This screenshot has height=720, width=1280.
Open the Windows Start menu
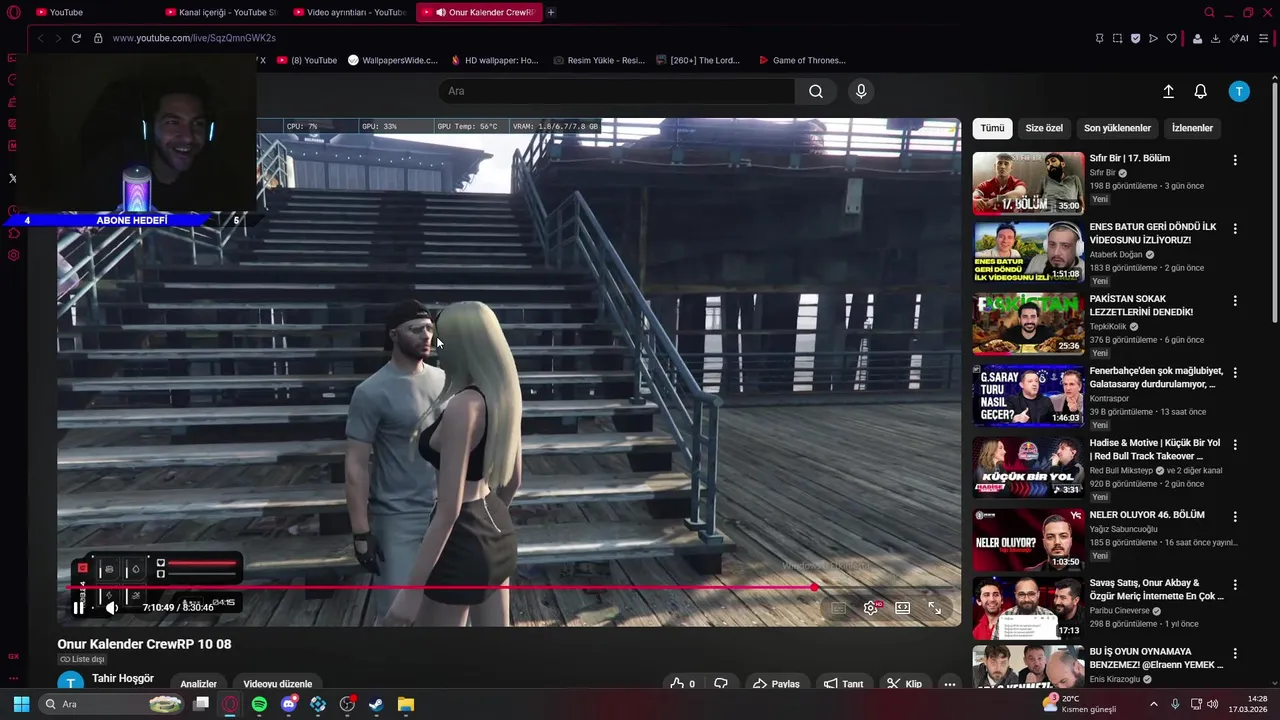[x=21, y=704]
